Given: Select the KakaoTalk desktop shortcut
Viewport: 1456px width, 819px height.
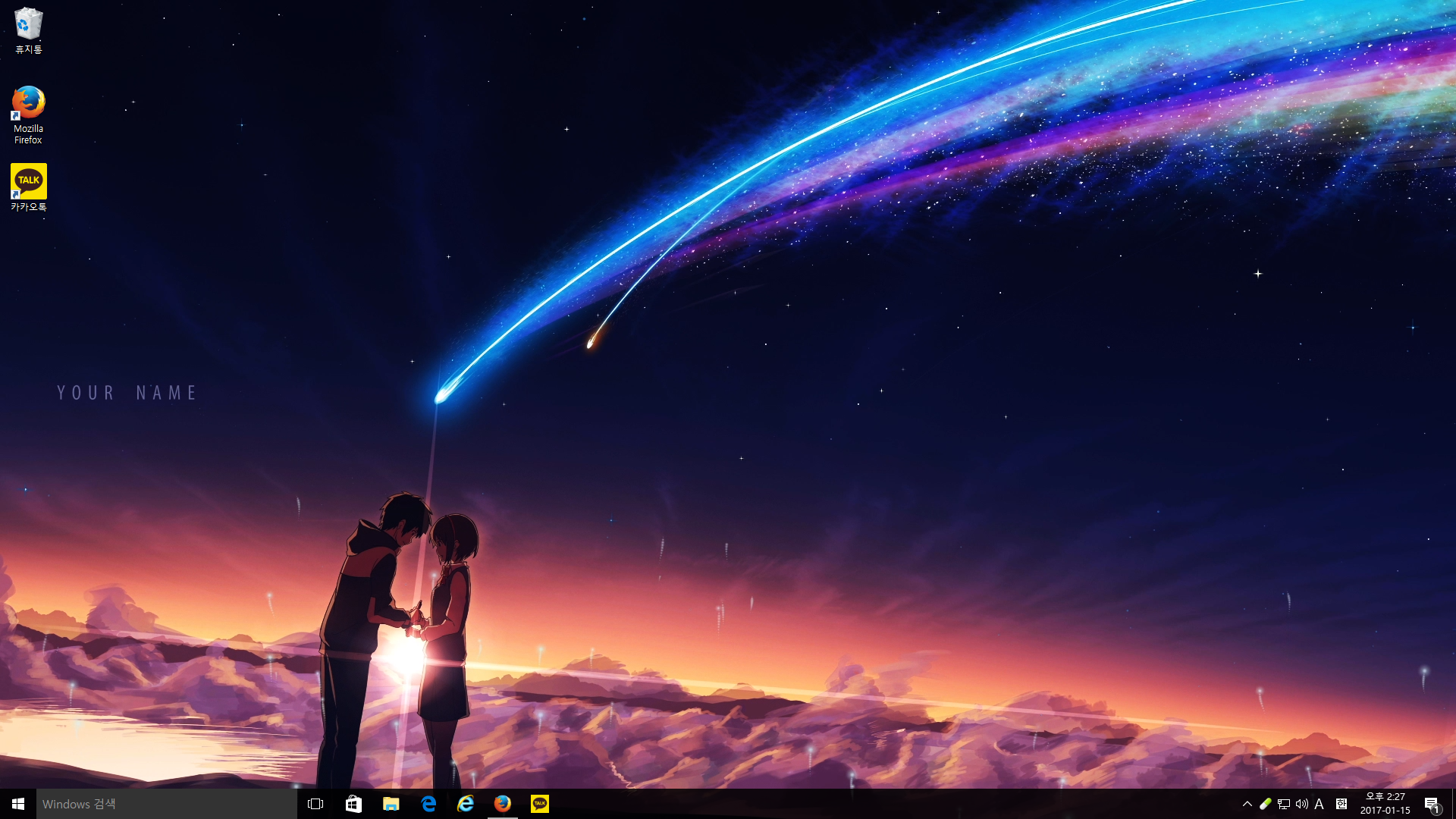Looking at the screenshot, I should [x=28, y=187].
